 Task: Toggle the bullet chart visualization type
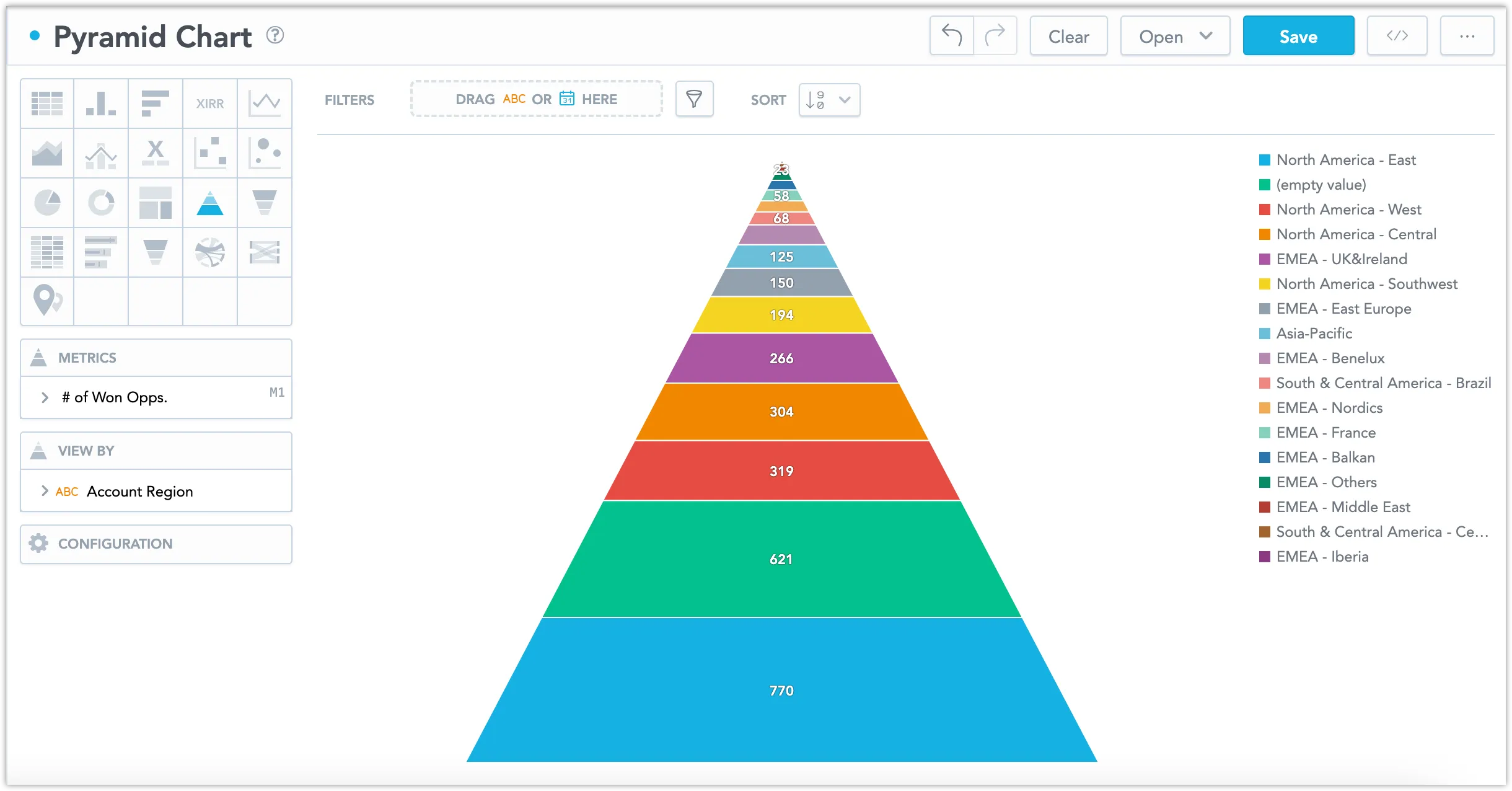coord(101,252)
